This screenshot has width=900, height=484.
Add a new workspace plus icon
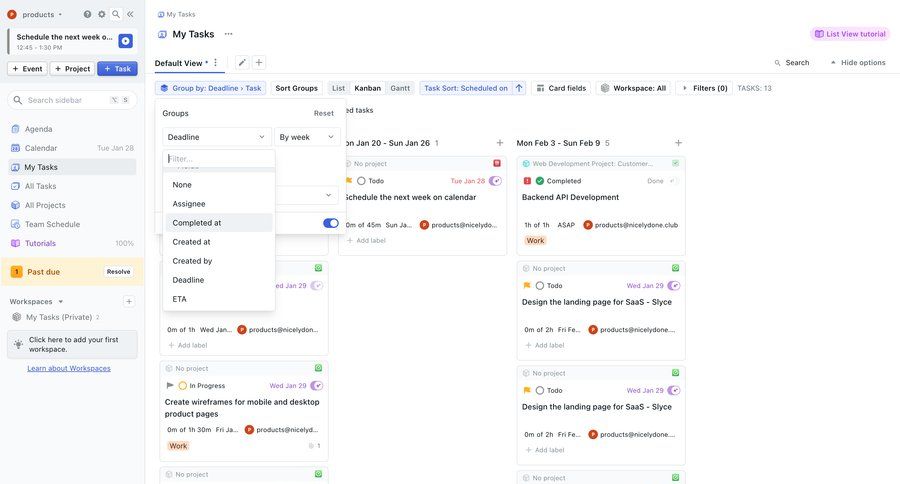point(129,301)
